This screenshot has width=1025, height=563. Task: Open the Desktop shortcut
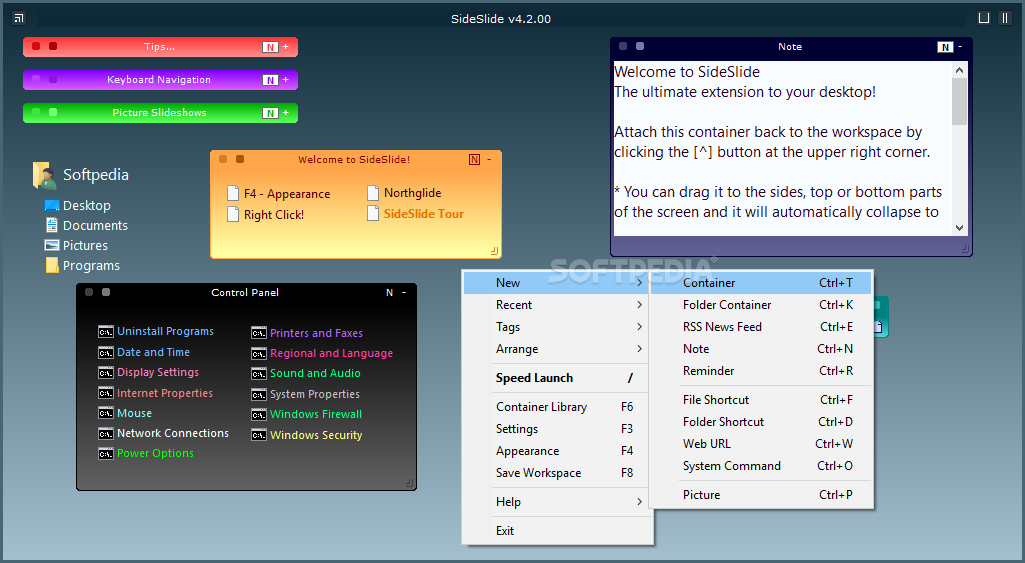pos(78,205)
